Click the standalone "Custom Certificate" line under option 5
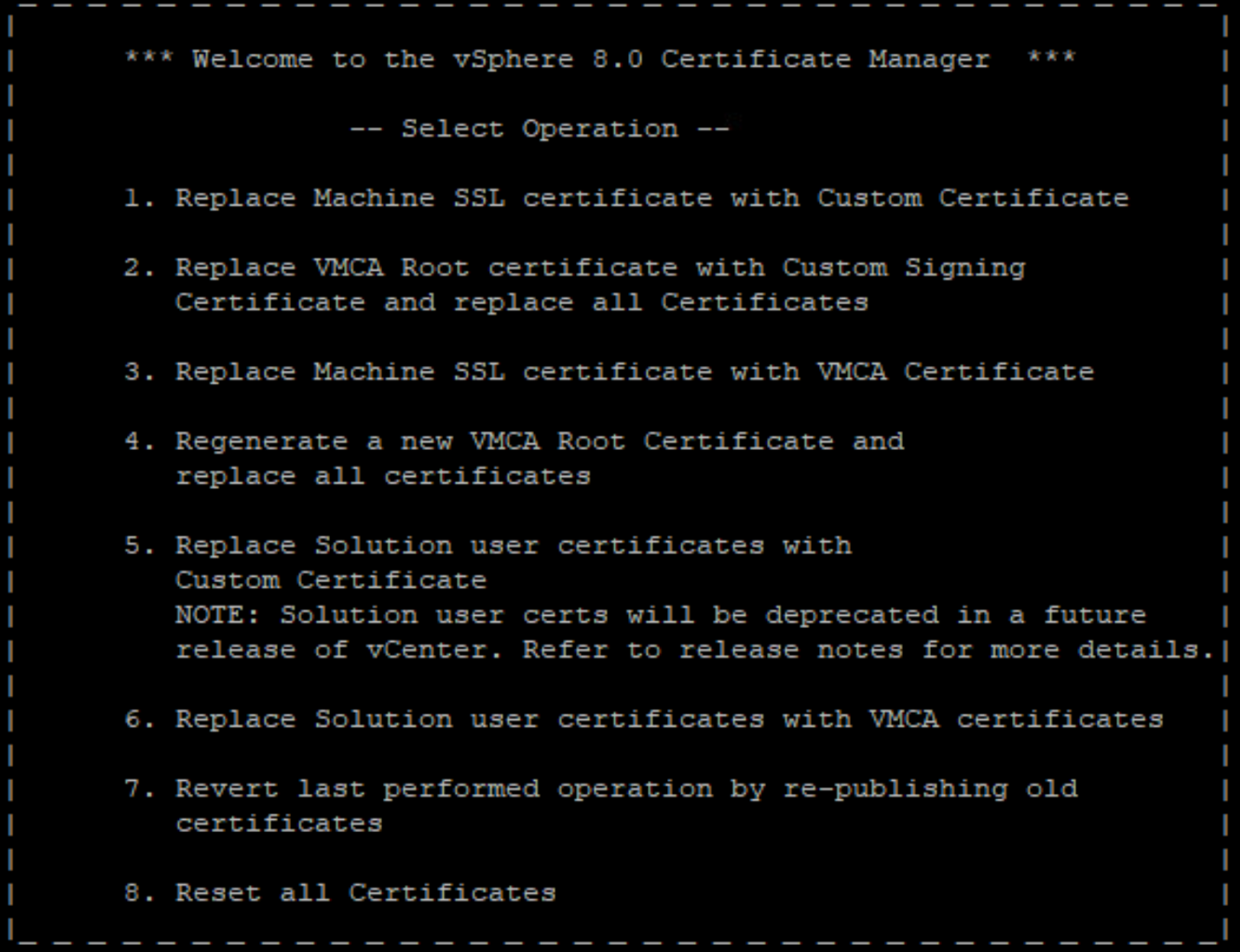This screenshot has width=1240, height=952. pyautogui.click(x=331, y=580)
